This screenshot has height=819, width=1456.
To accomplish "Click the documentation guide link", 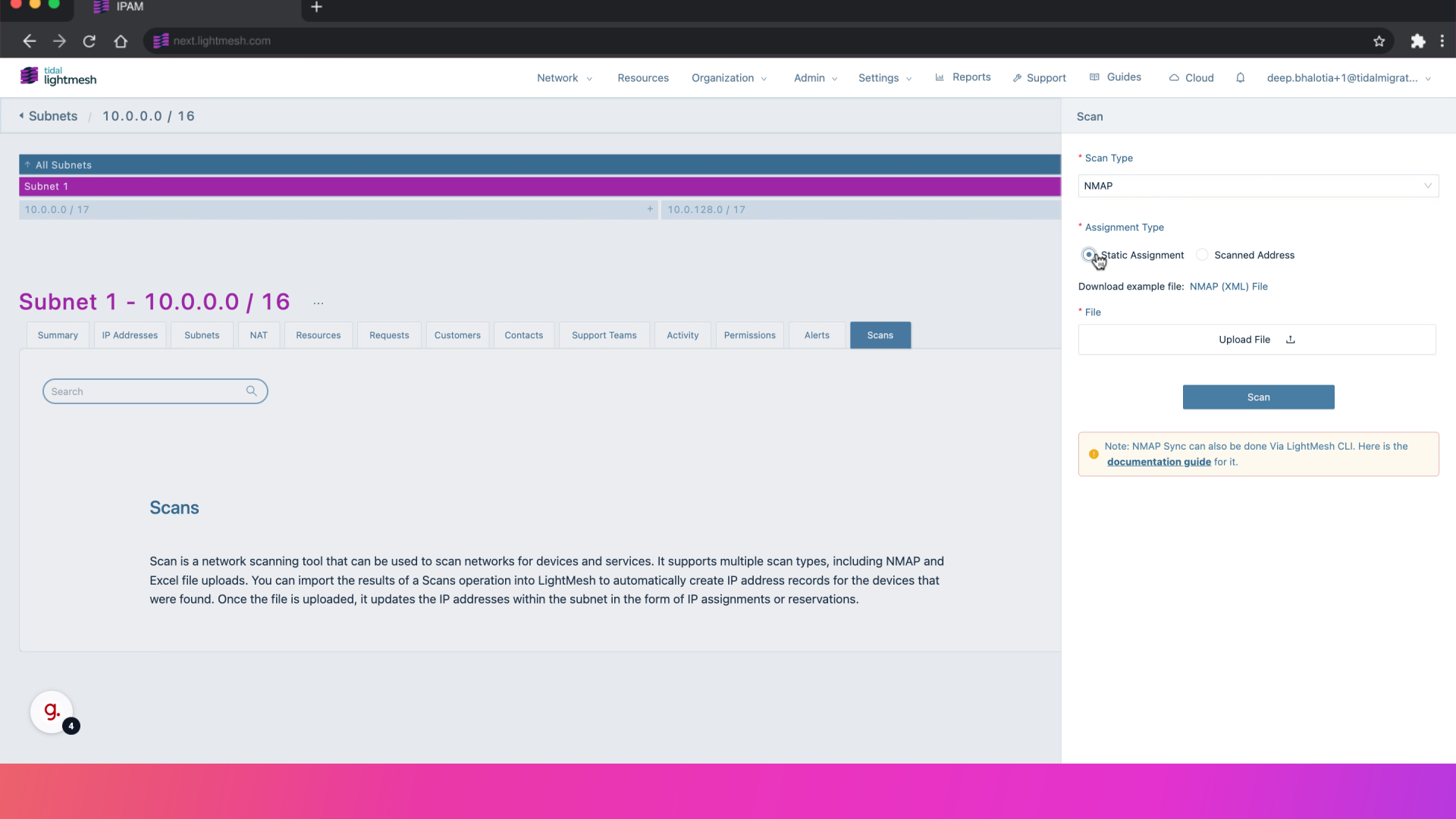I will pyautogui.click(x=1158, y=461).
